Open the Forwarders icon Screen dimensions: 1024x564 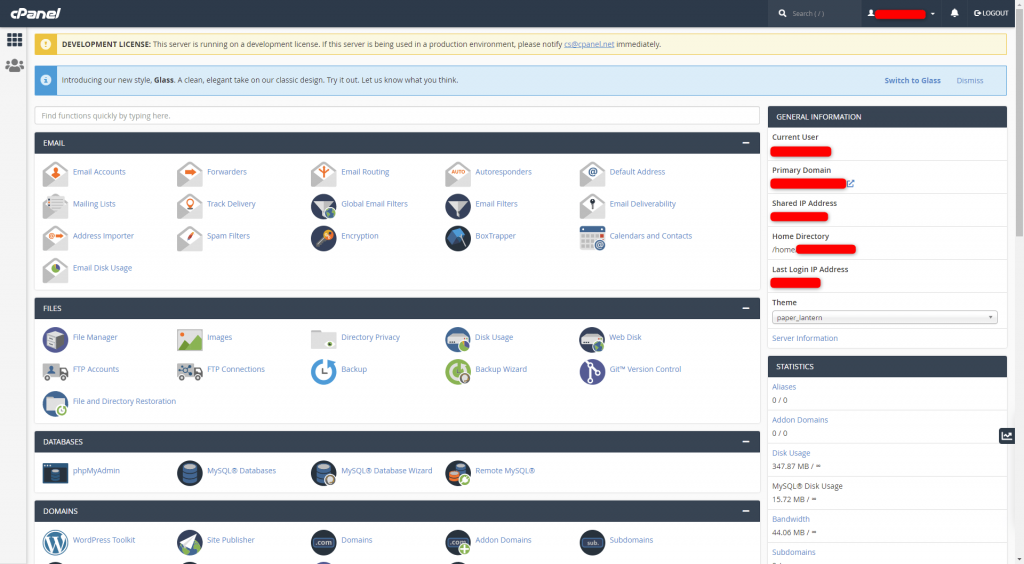(189, 174)
